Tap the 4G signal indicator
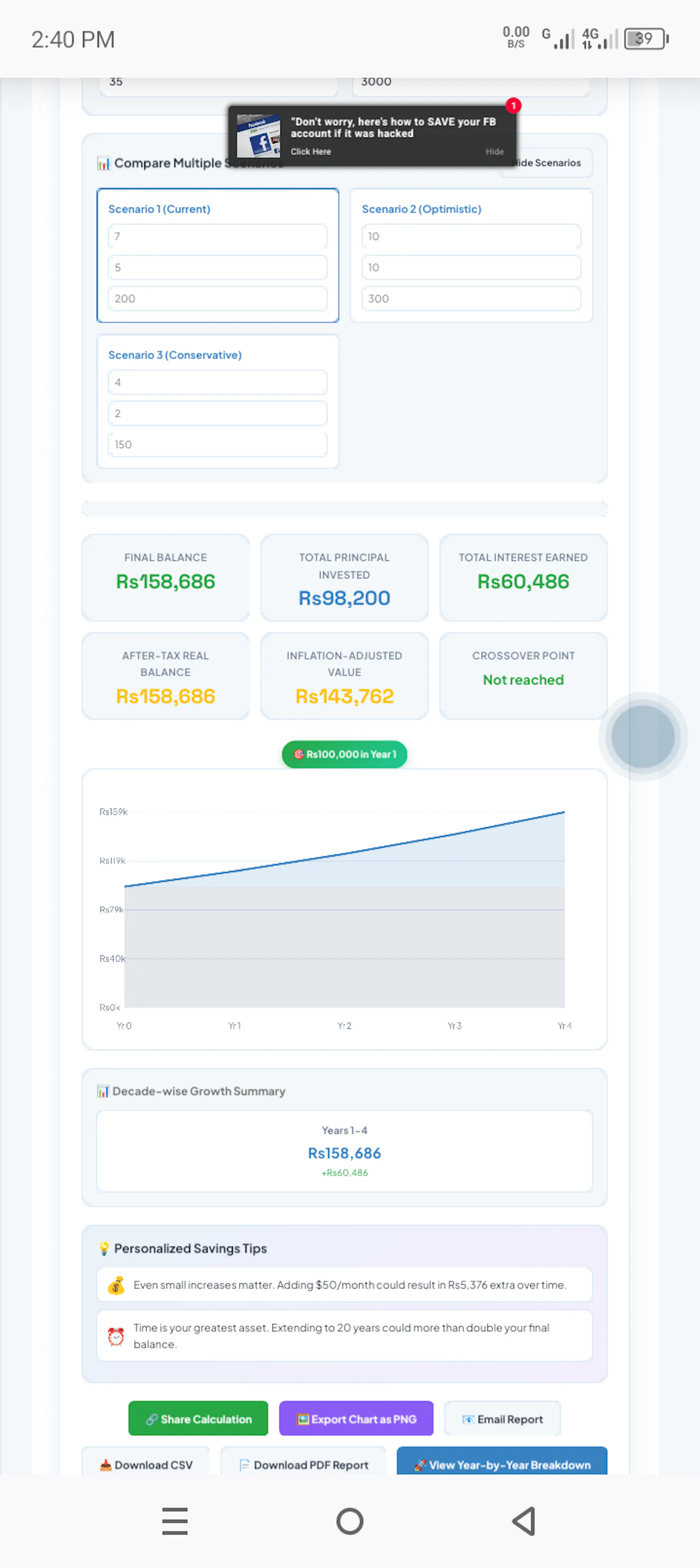This screenshot has height=1568, width=700. pos(599,39)
